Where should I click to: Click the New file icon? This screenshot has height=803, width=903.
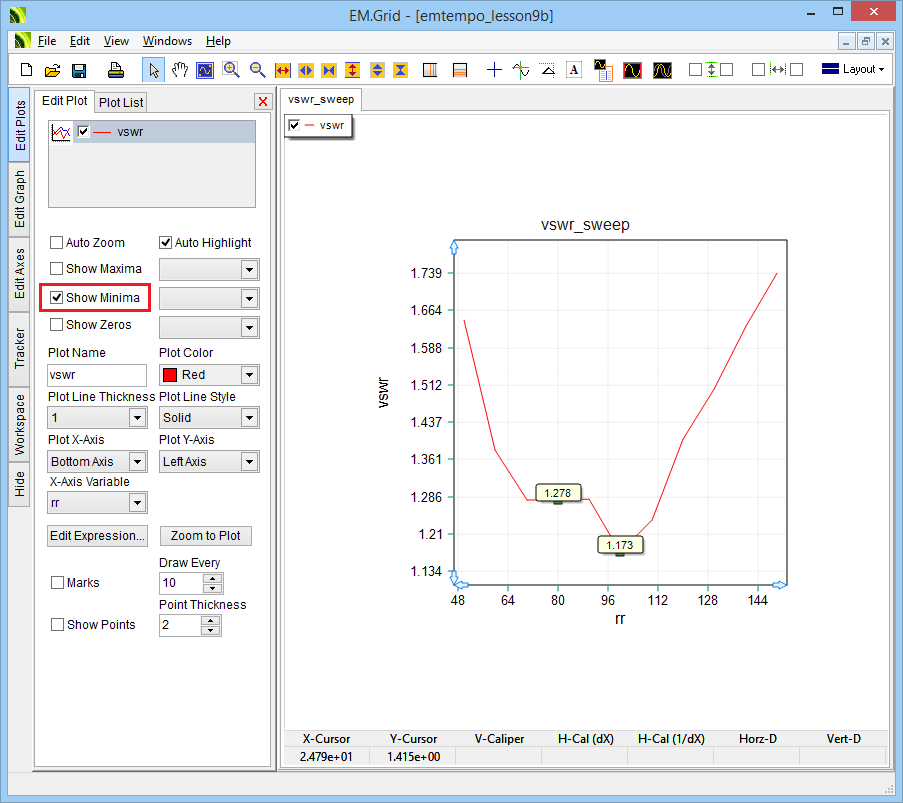pyautogui.click(x=26, y=70)
